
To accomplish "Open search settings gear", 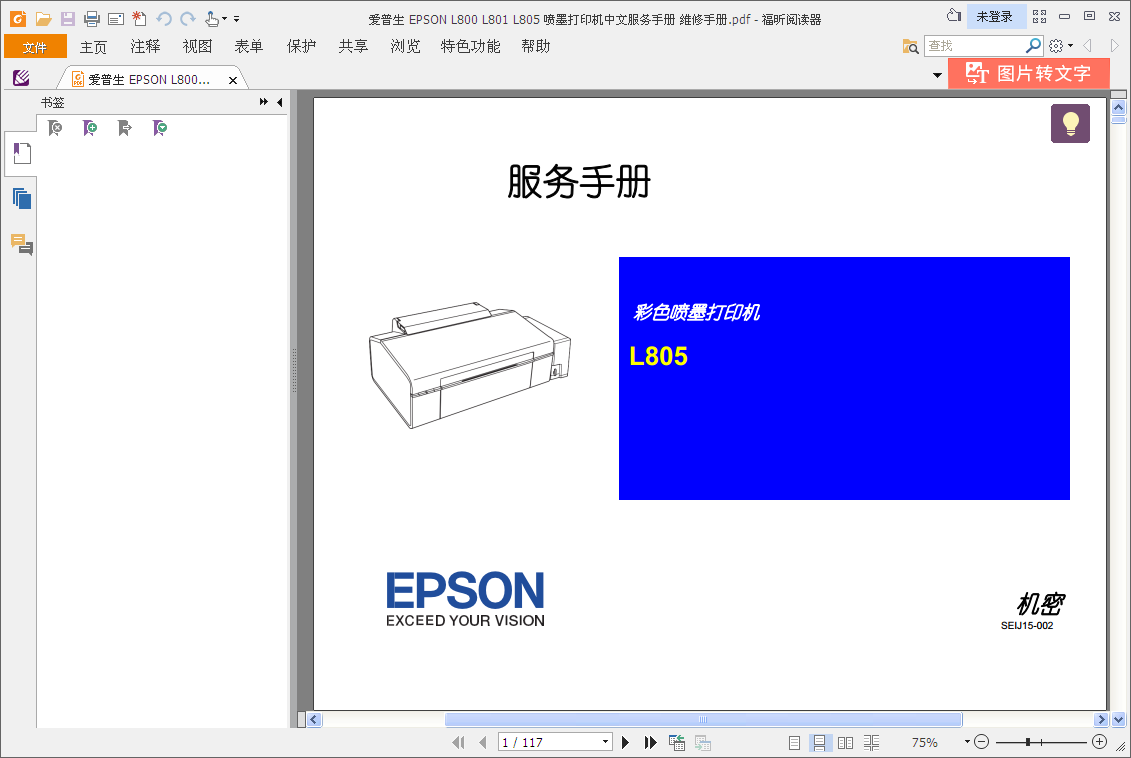I will tap(1056, 46).
